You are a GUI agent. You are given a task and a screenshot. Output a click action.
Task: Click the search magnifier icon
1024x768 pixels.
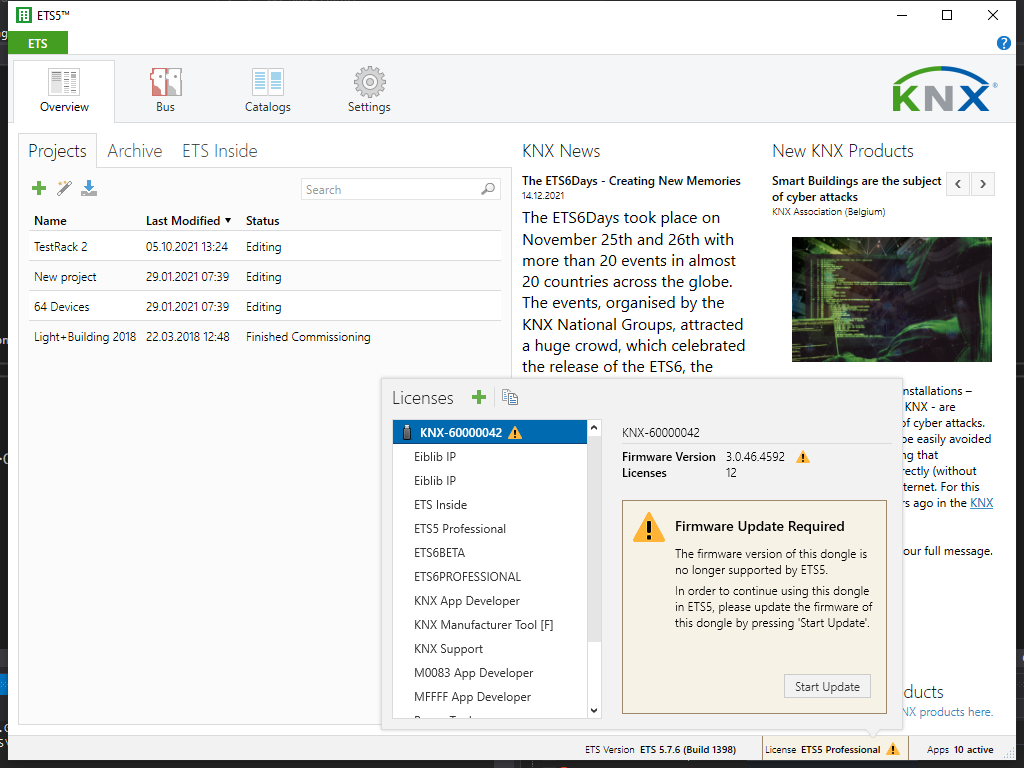pos(488,189)
